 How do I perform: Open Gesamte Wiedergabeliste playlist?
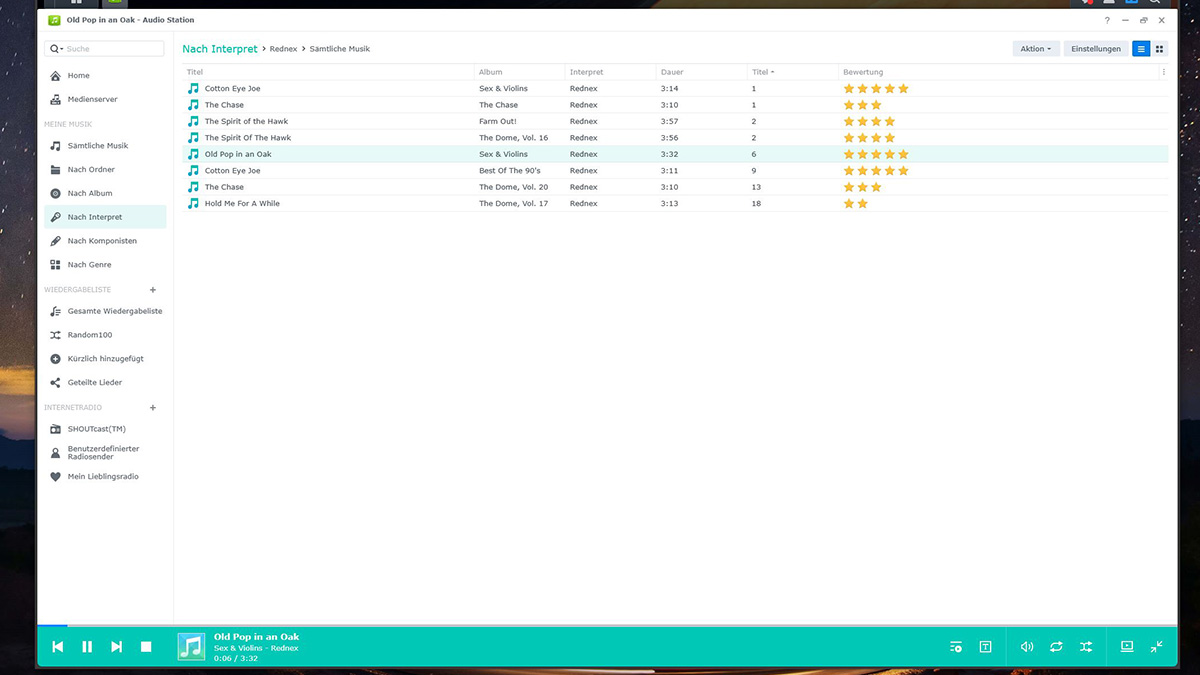click(104, 311)
